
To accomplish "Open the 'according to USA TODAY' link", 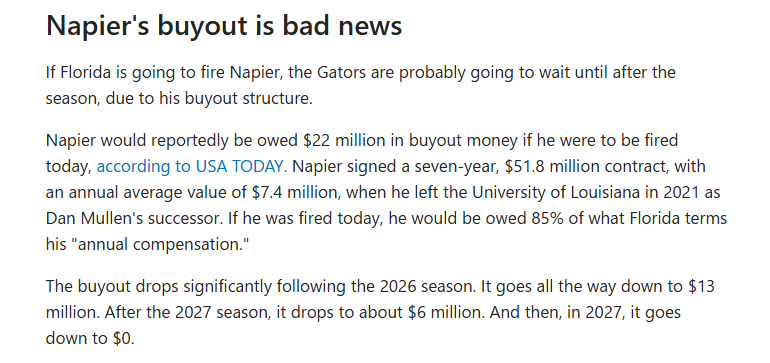I will tap(192, 167).
